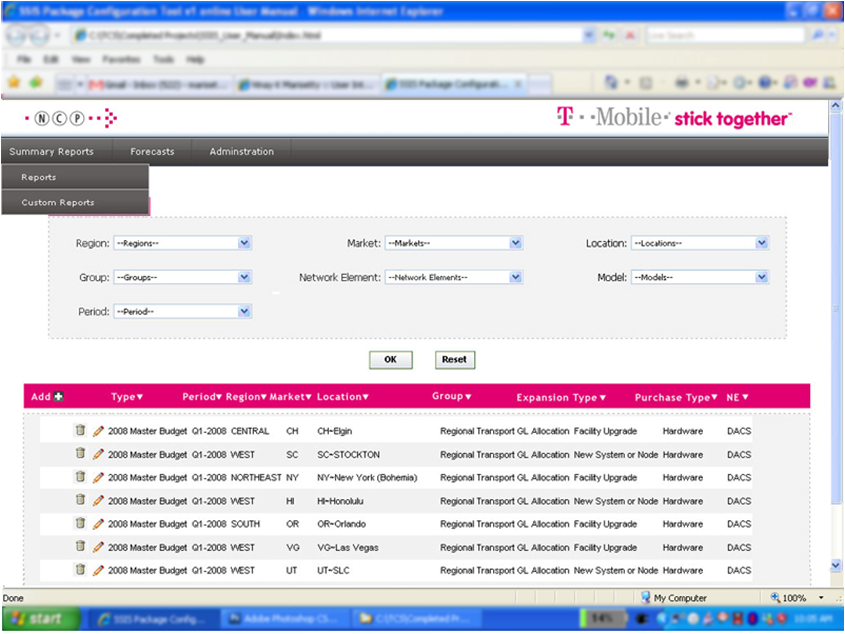Sort table by Group column header
The image size is (845, 634).
(x=452, y=396)
